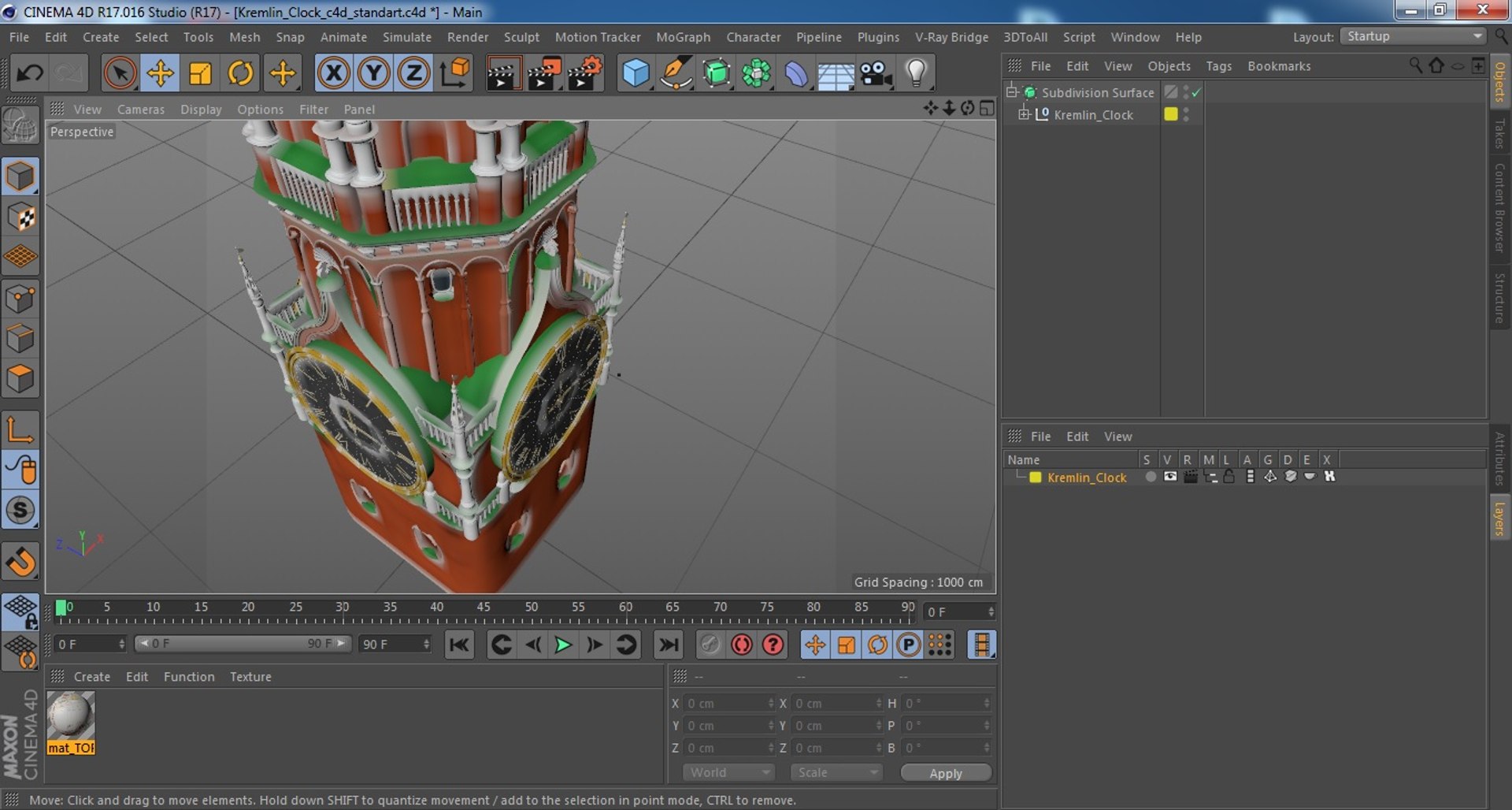Toggle Kremlin_Clock layer lock

tap(1228, 477)
